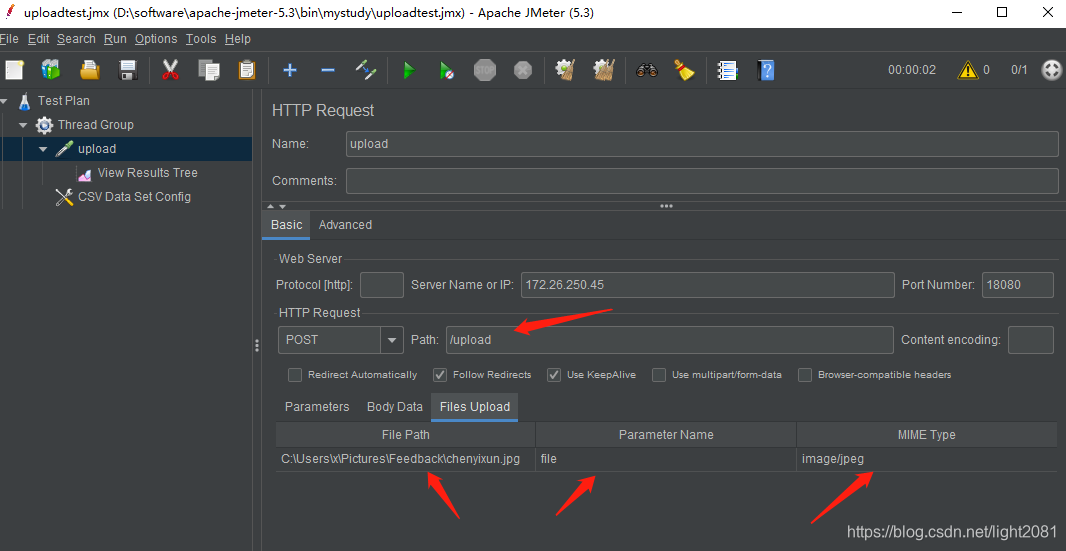Click the Start no pauses icon
1066x551 pixels.
point(447,69)
